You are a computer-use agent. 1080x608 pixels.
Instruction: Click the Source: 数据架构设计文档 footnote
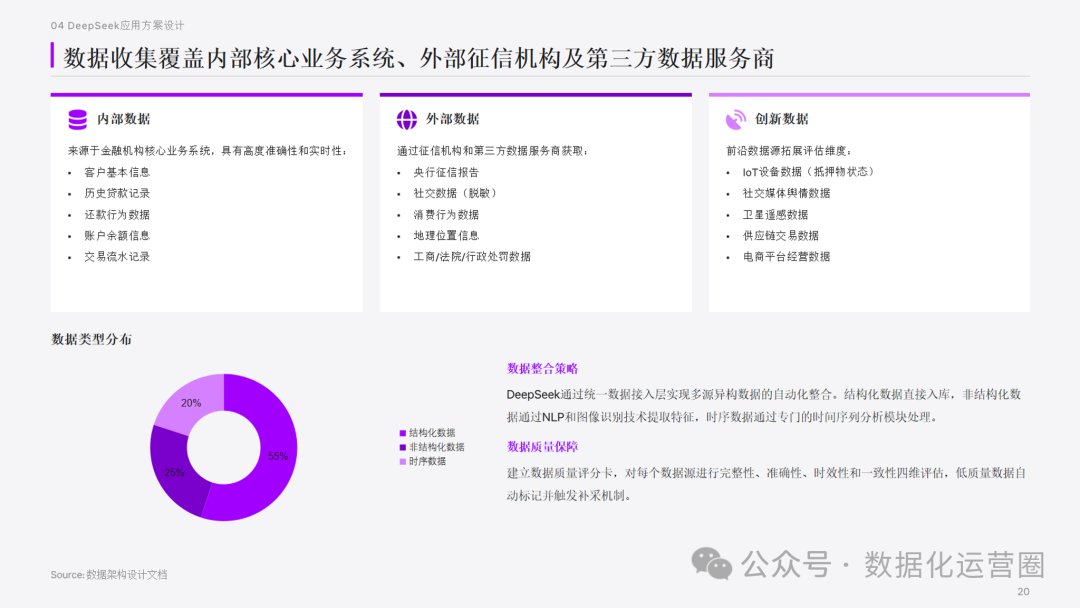109,574
